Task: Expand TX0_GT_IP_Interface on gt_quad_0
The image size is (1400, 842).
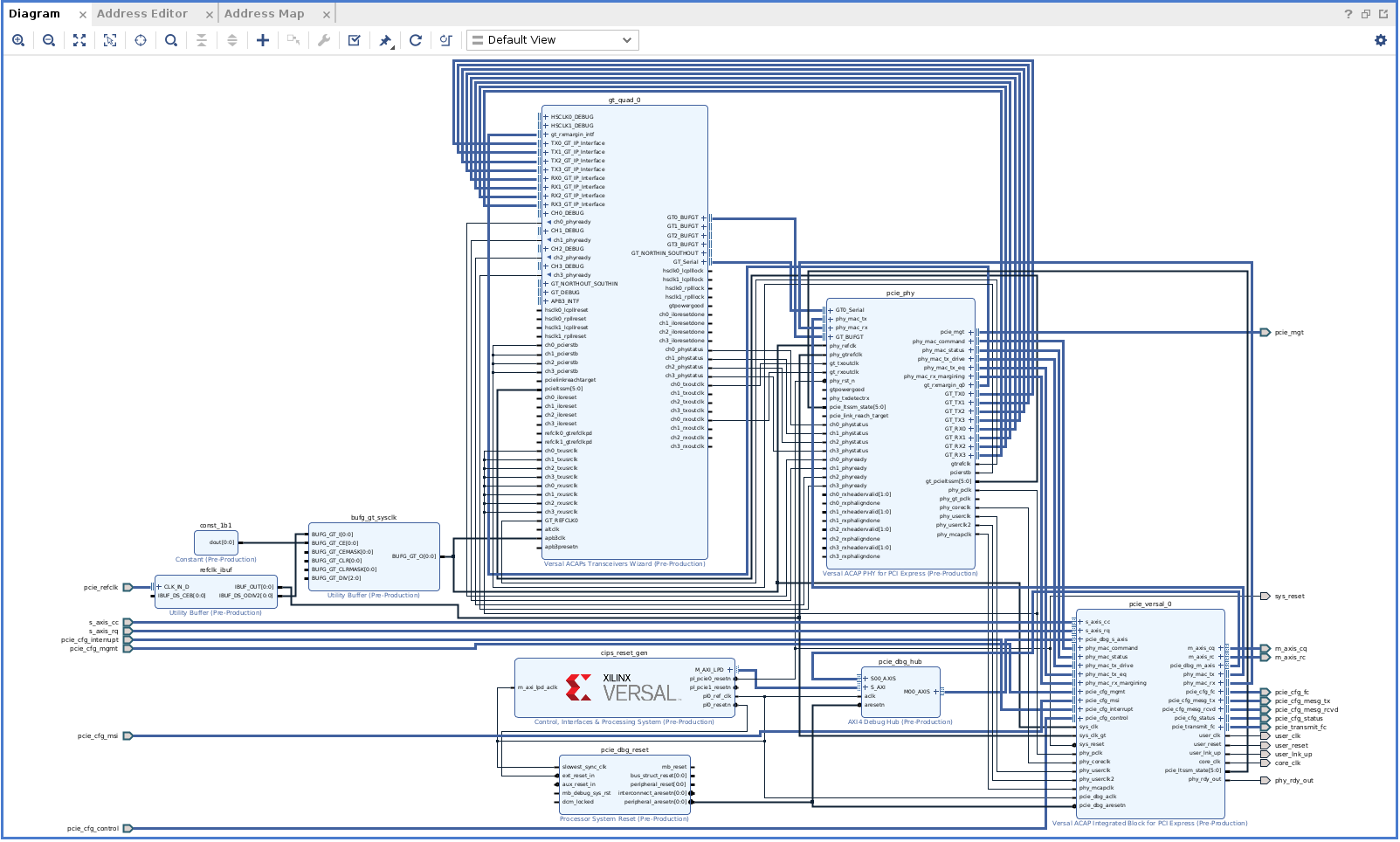Action: coord(546,143)
